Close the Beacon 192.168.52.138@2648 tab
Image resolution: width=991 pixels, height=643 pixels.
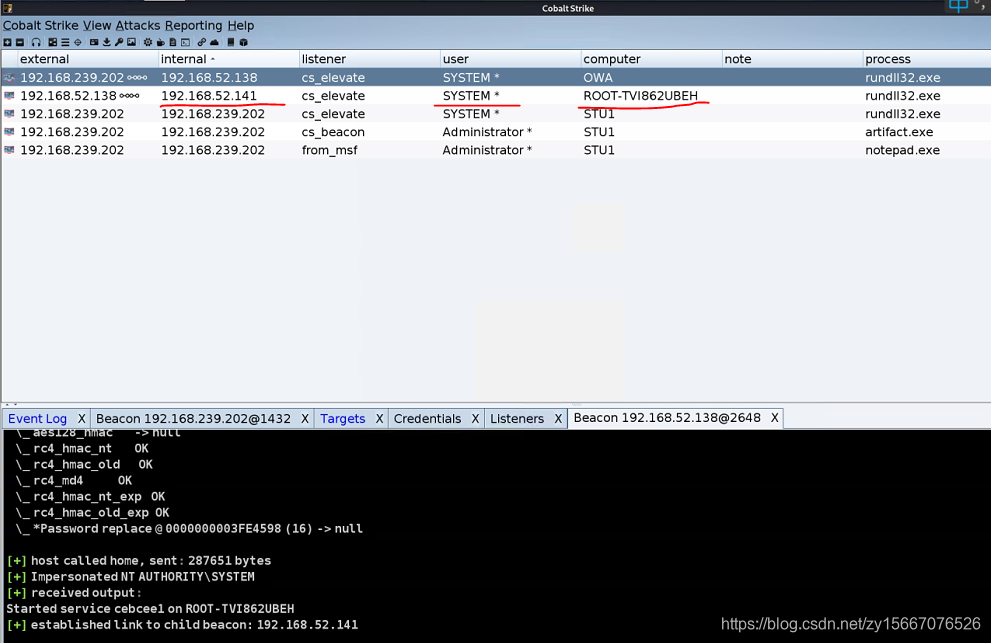click(x=774, y=418)
